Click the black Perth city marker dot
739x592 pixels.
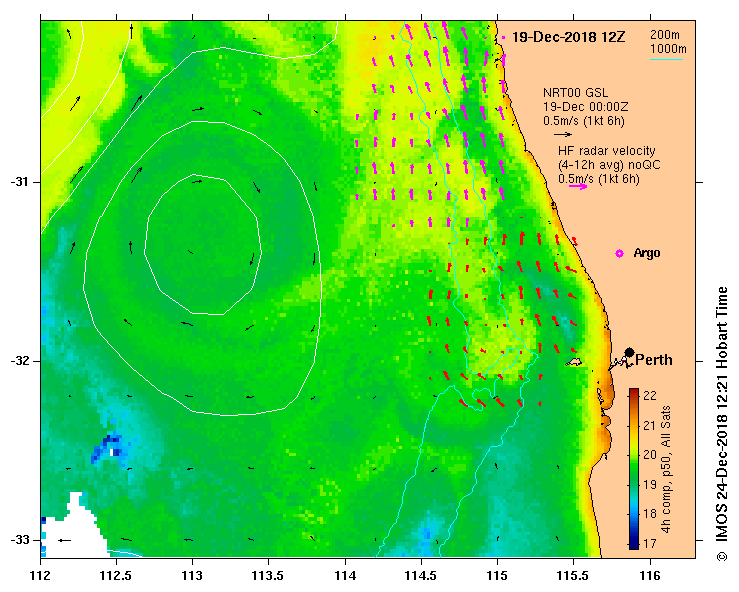pyautogui.click(x=629, y=352)
